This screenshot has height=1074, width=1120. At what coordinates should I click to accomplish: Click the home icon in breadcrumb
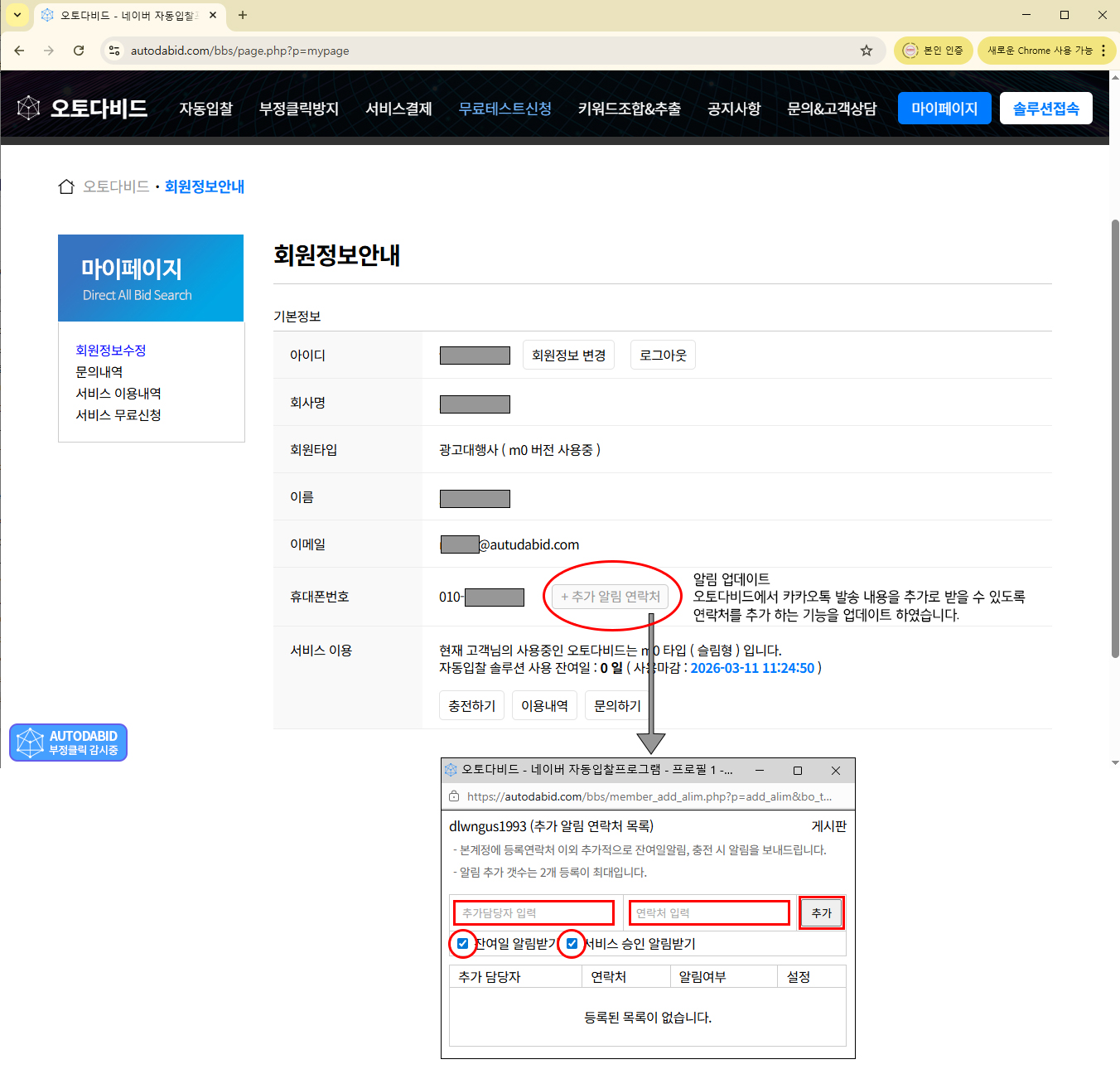[66, 186]
